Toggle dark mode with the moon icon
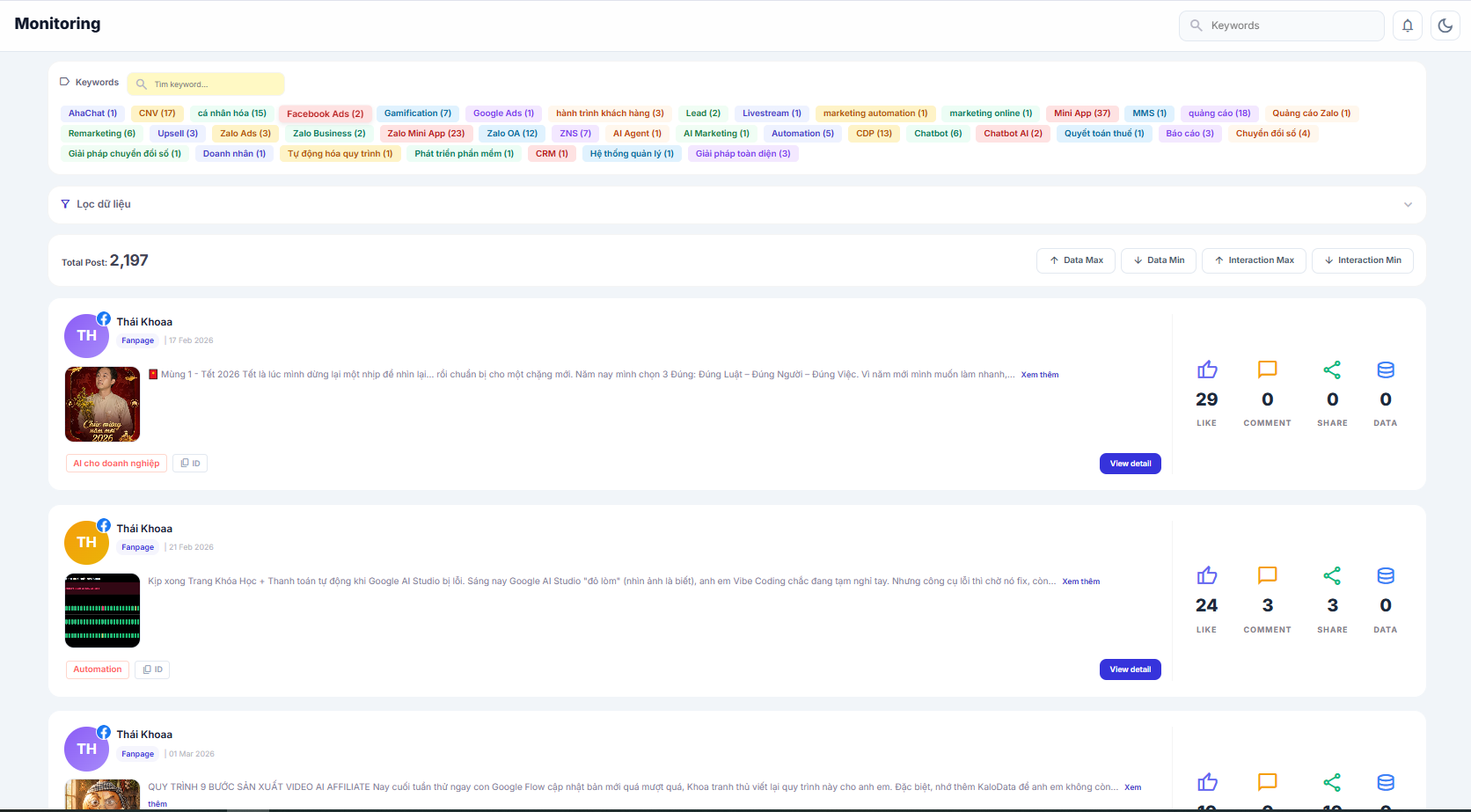 pyautogui.click(x=1445, y=26)
